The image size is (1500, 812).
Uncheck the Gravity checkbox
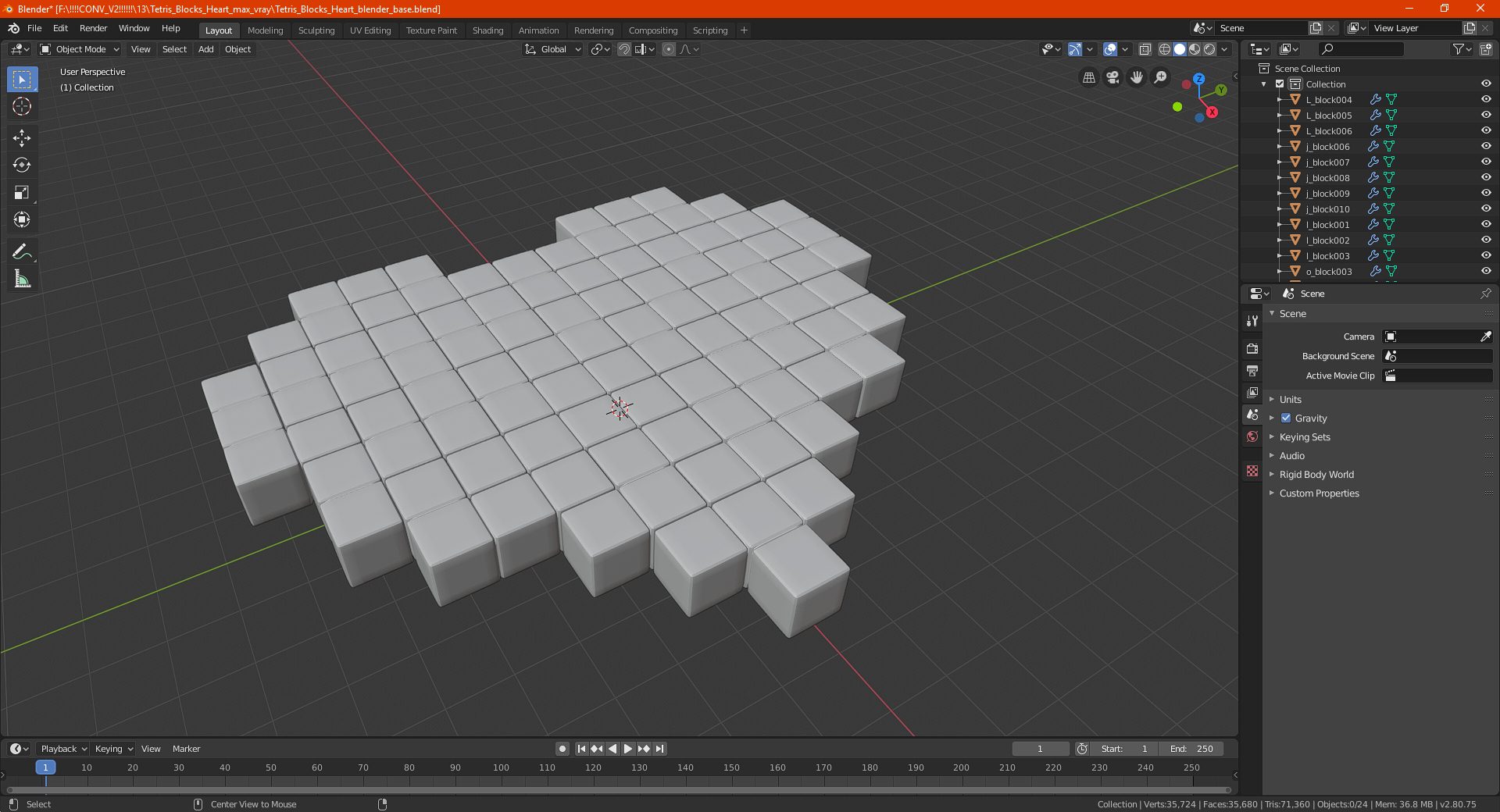pos(1286,418)
